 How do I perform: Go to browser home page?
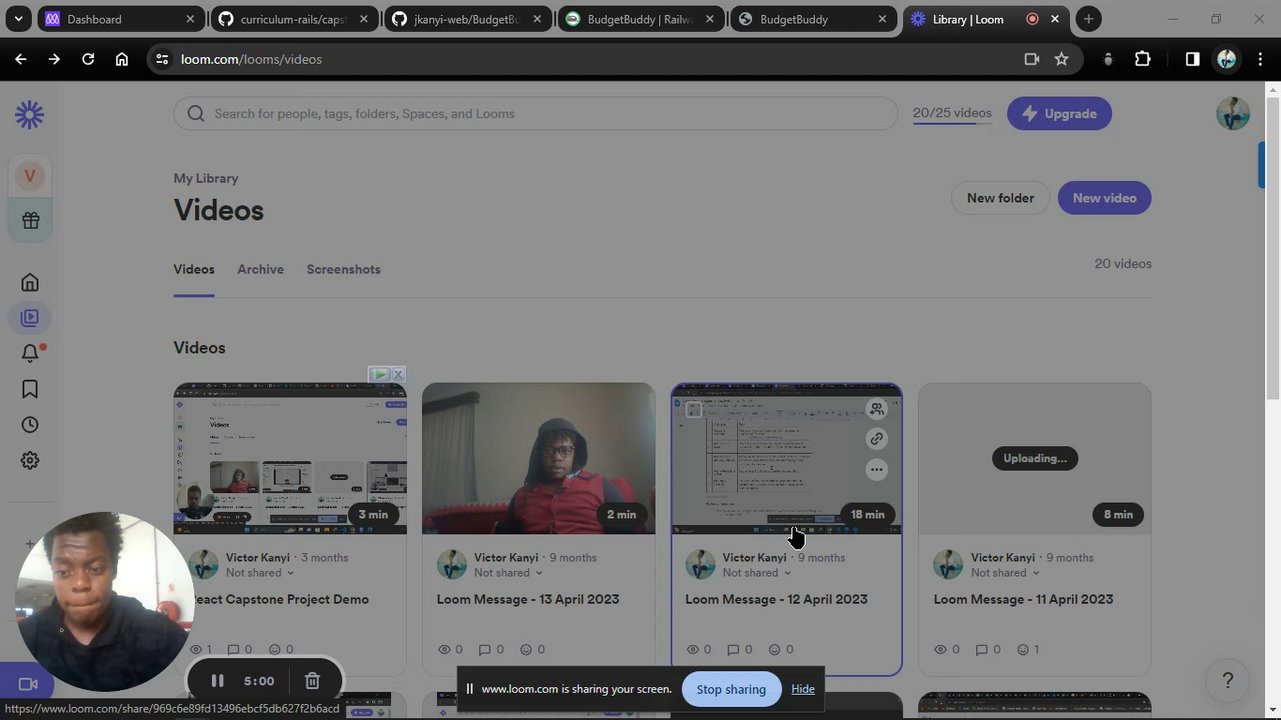122,59
